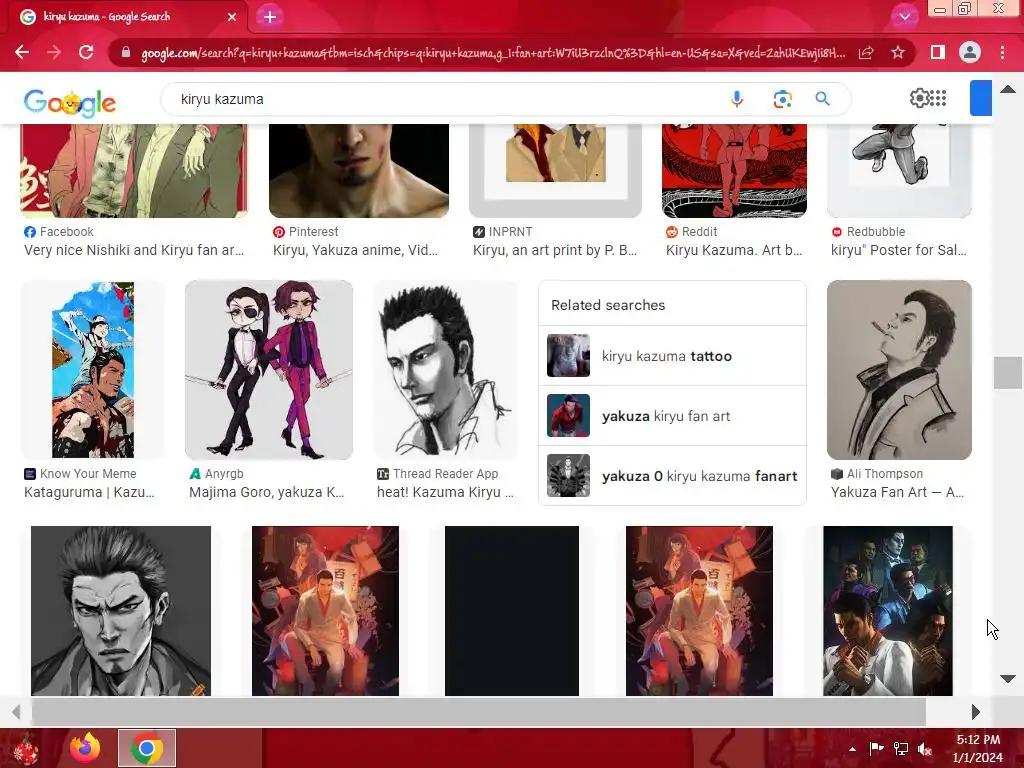Open Google quick settings gear
The image size is (1024, 768).
920,98
